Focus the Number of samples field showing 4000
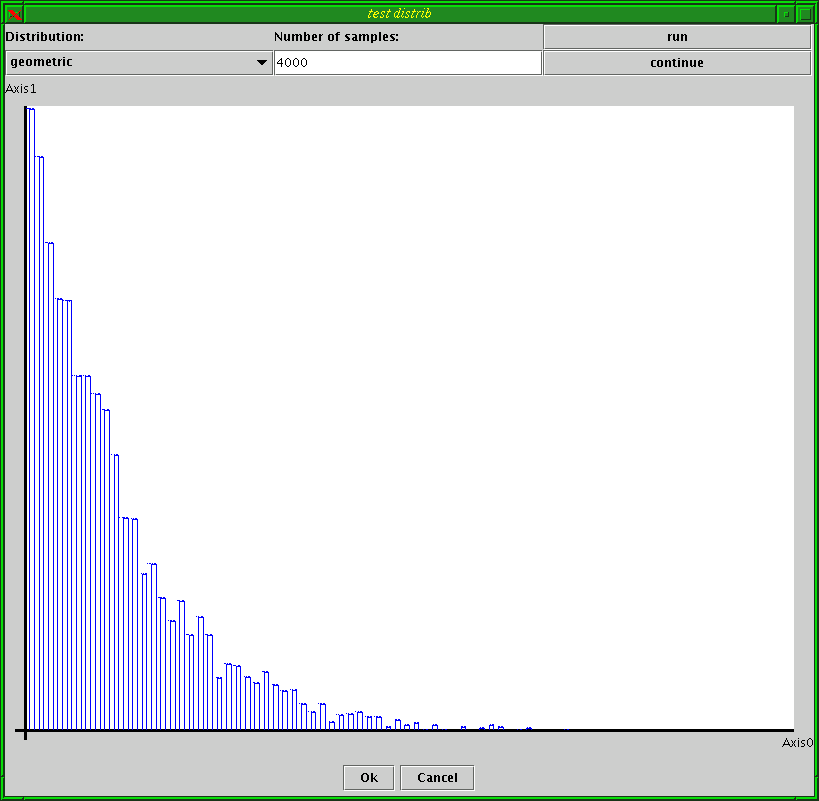The image size is (819, 801). pos(407,63)
